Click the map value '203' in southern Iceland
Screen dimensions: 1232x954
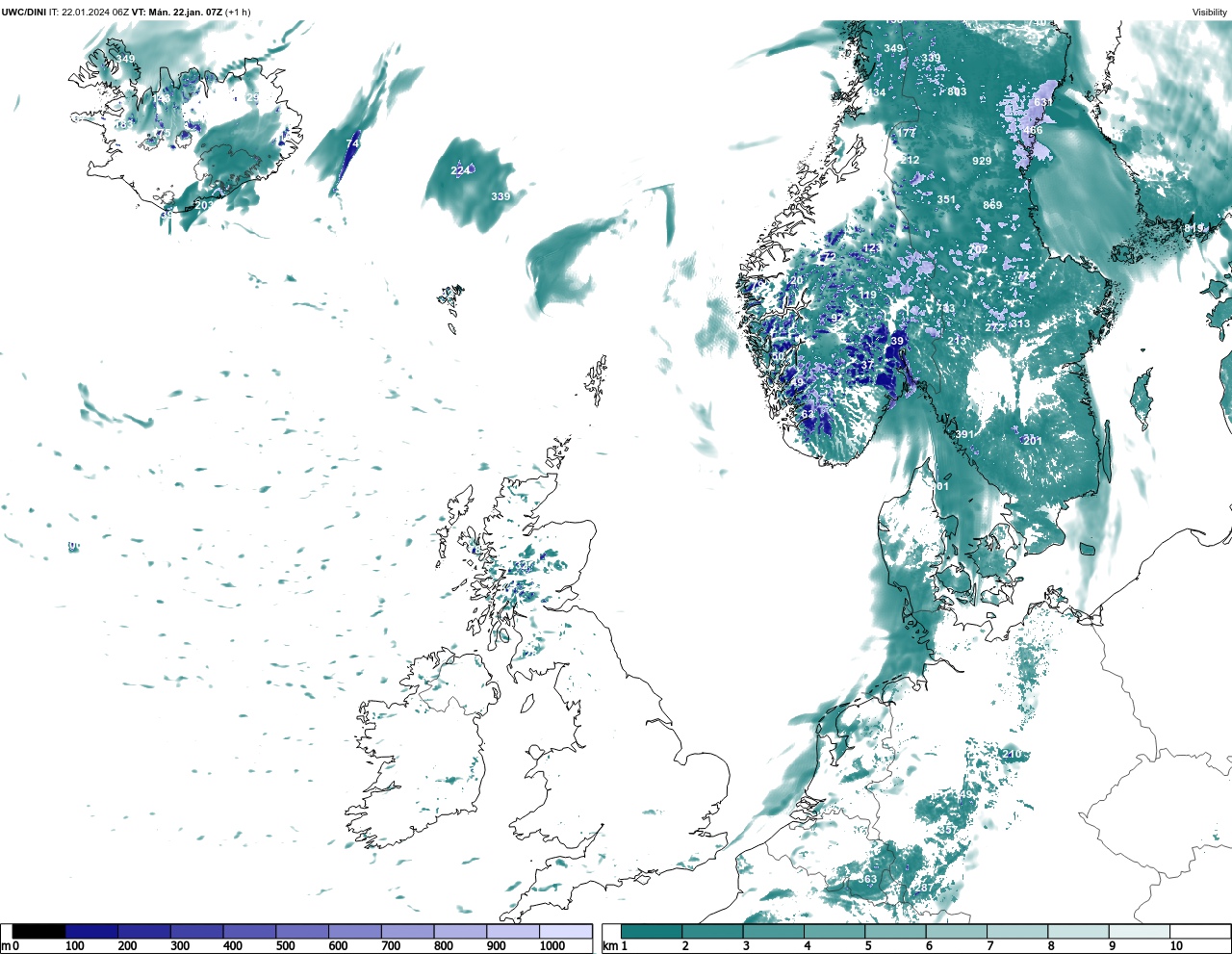[x=204, y=205]
